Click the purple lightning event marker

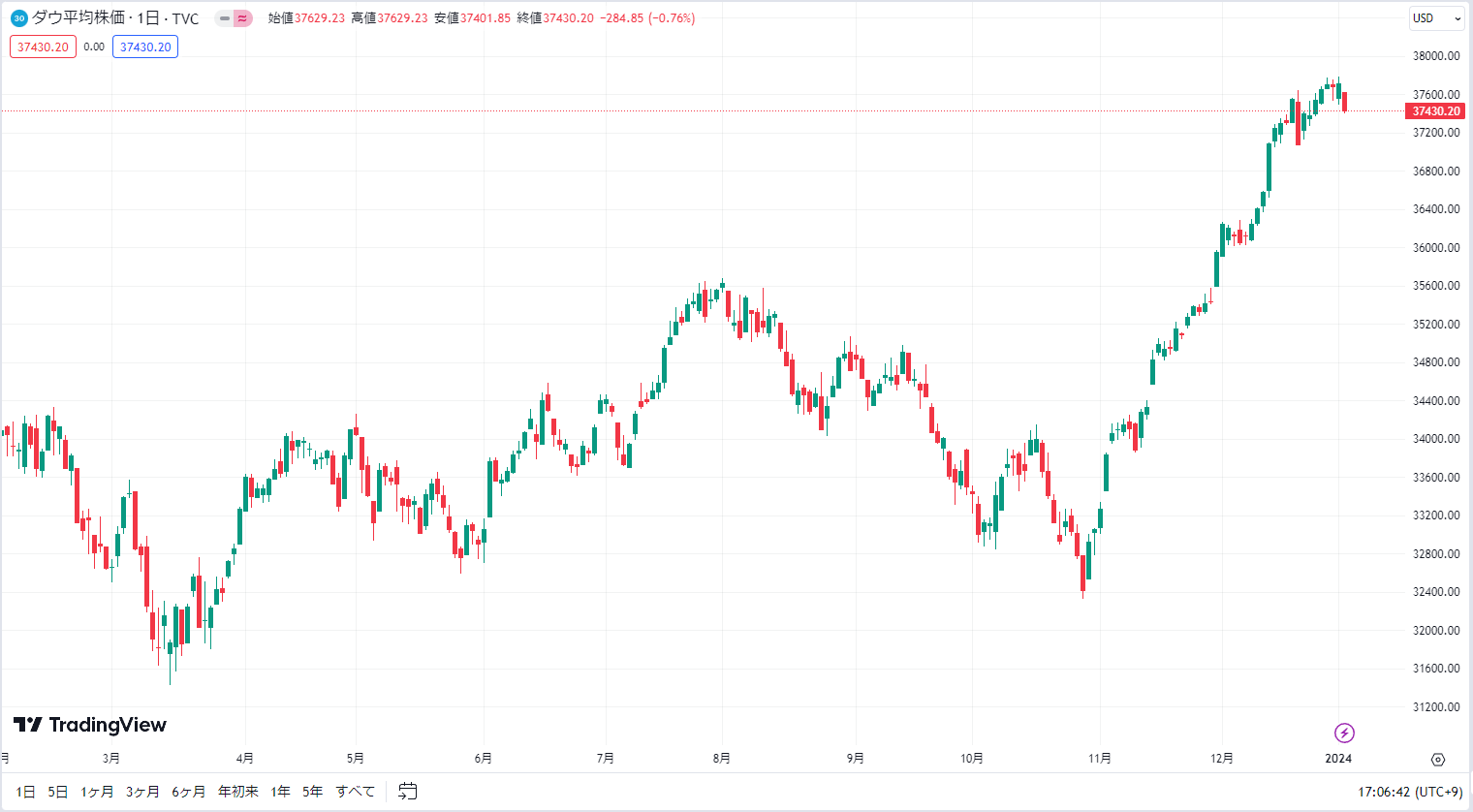point(1344,733)
